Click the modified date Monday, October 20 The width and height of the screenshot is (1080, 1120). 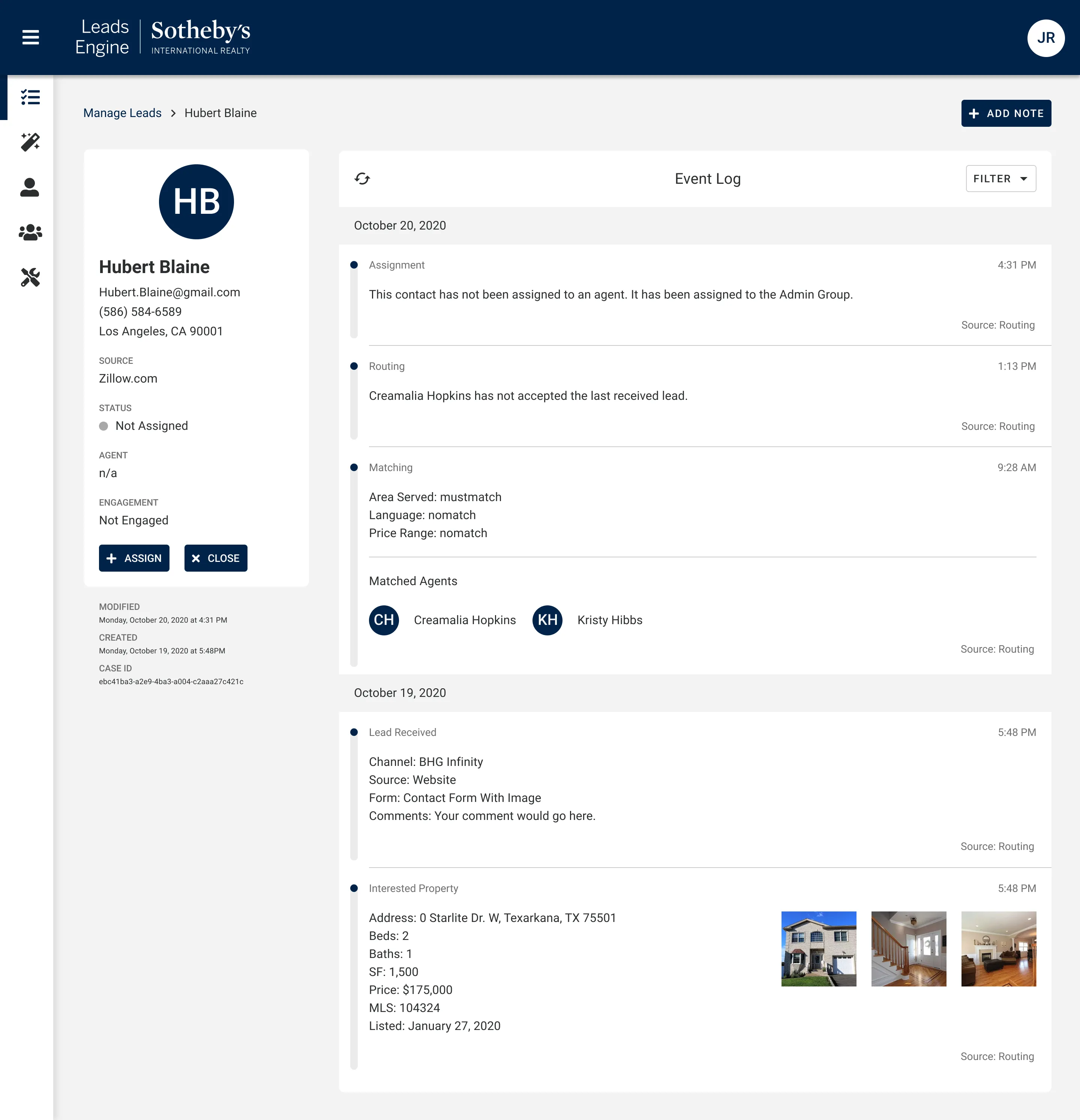[x=163, y=620]
